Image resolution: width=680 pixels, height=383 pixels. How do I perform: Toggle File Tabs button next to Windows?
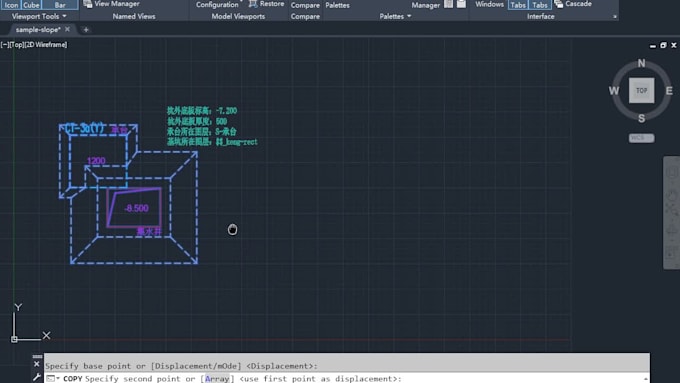pos(518,5)
